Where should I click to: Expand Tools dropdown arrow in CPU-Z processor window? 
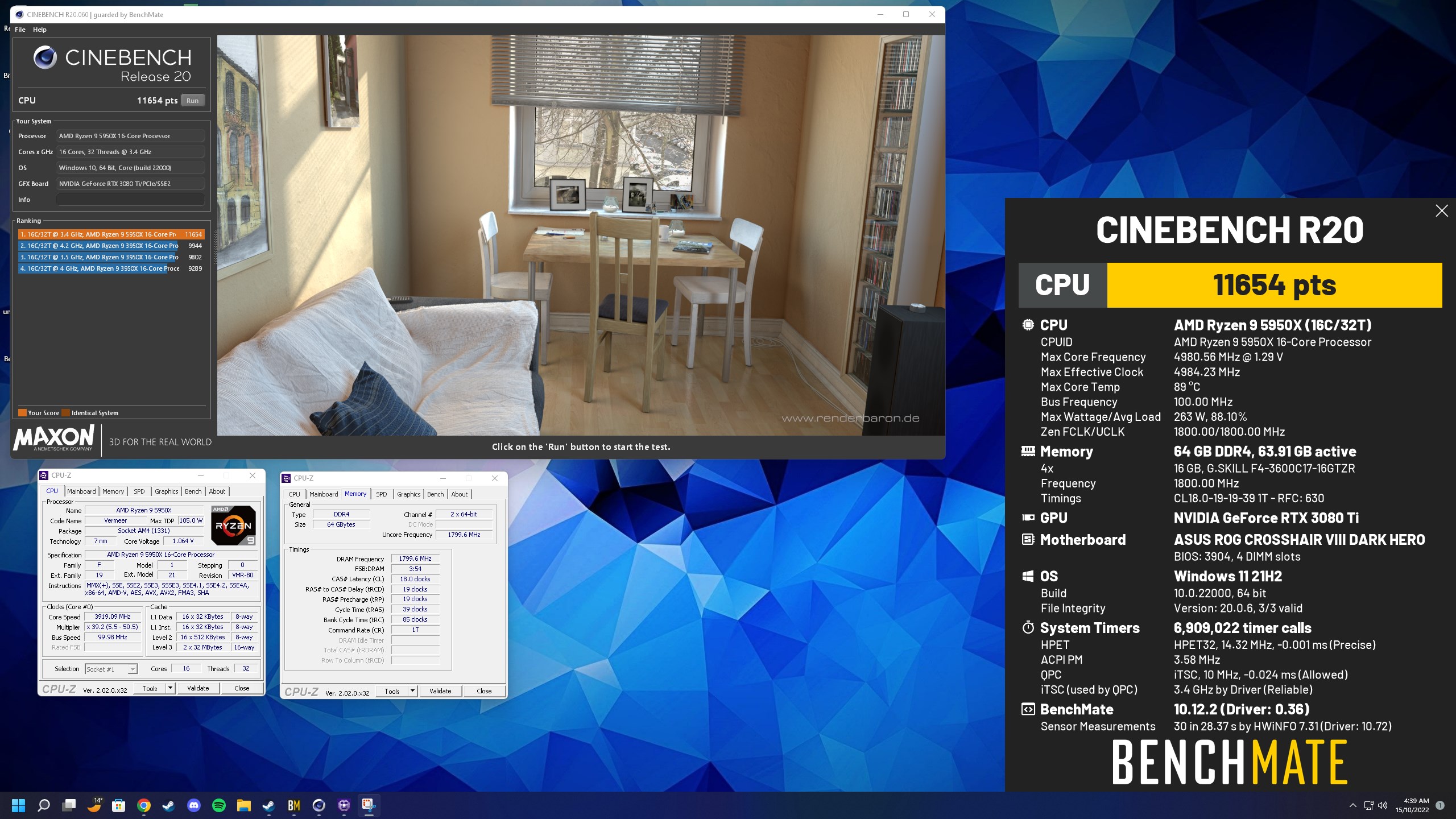pyautogui.click(x=170, y=688)
